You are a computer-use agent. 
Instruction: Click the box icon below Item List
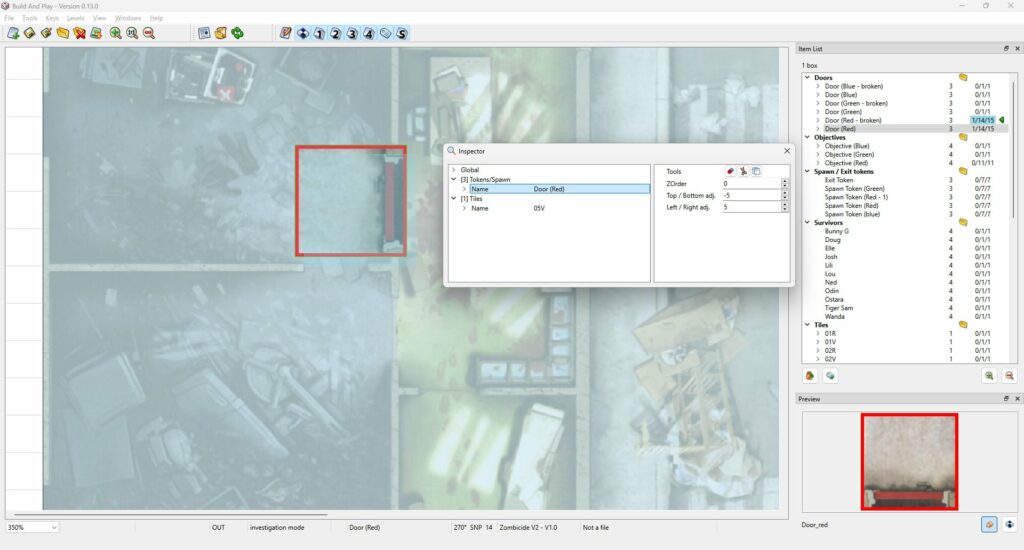[x=810, y=376]
